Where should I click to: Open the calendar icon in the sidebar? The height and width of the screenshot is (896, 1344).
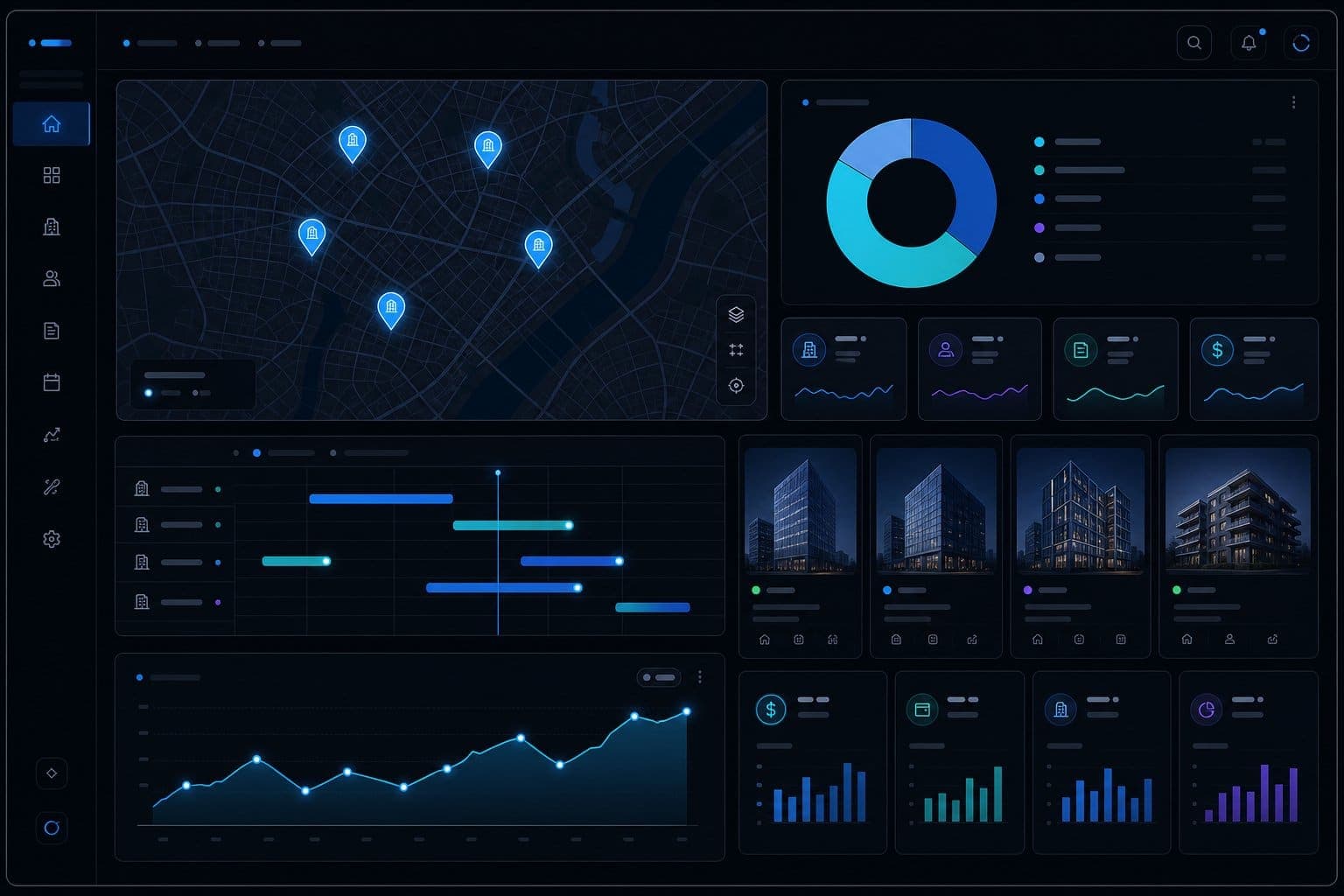click(52, 382)
